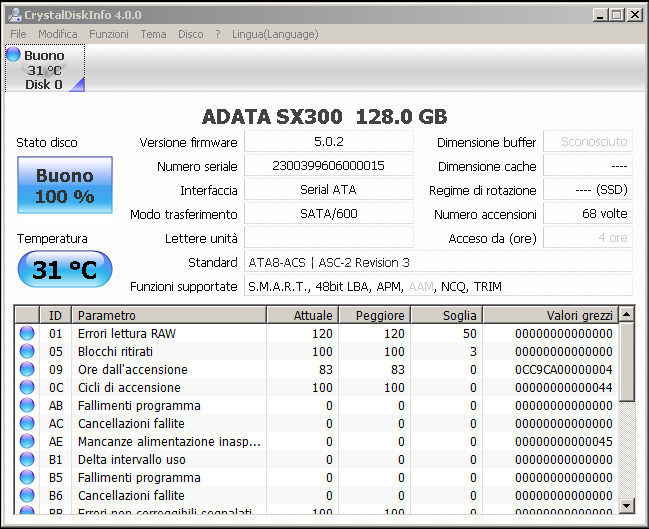Viewport: 649px width, 529px height.
Task: Click status orb for B6 Cancellazioni fallite row
Action: pyautogui.click(x=27, y=495)
